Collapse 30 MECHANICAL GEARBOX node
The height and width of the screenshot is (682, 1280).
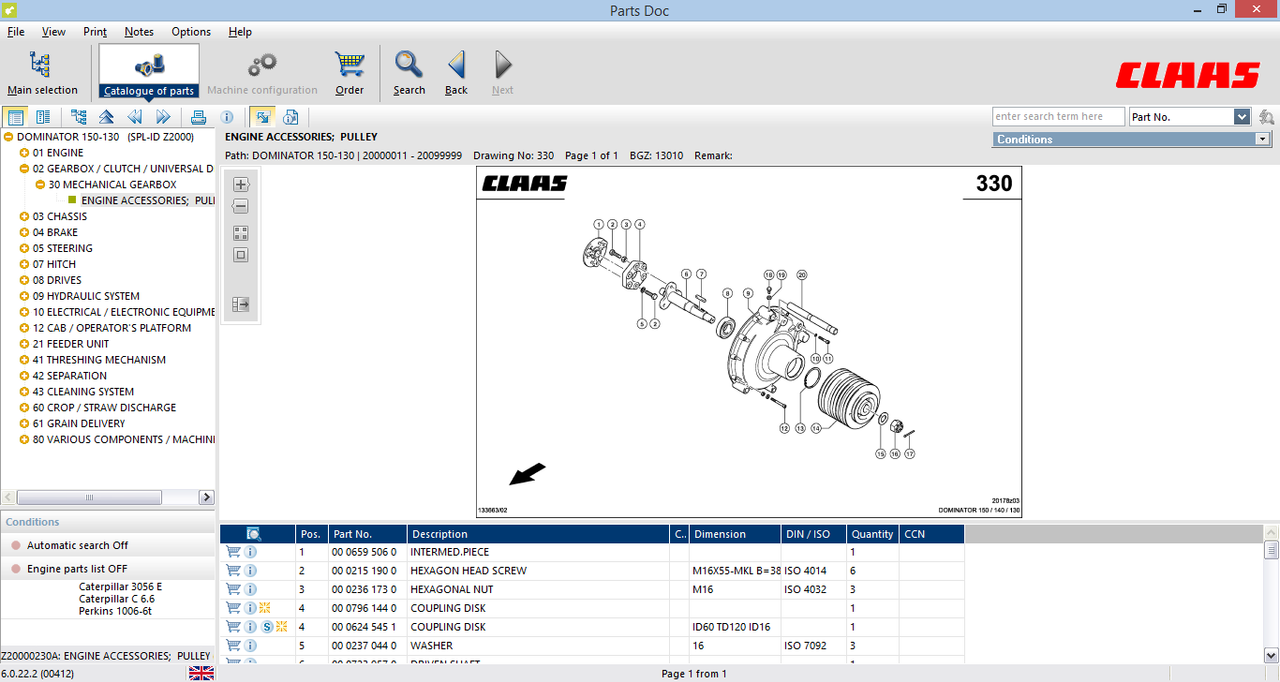click(40, 185)
